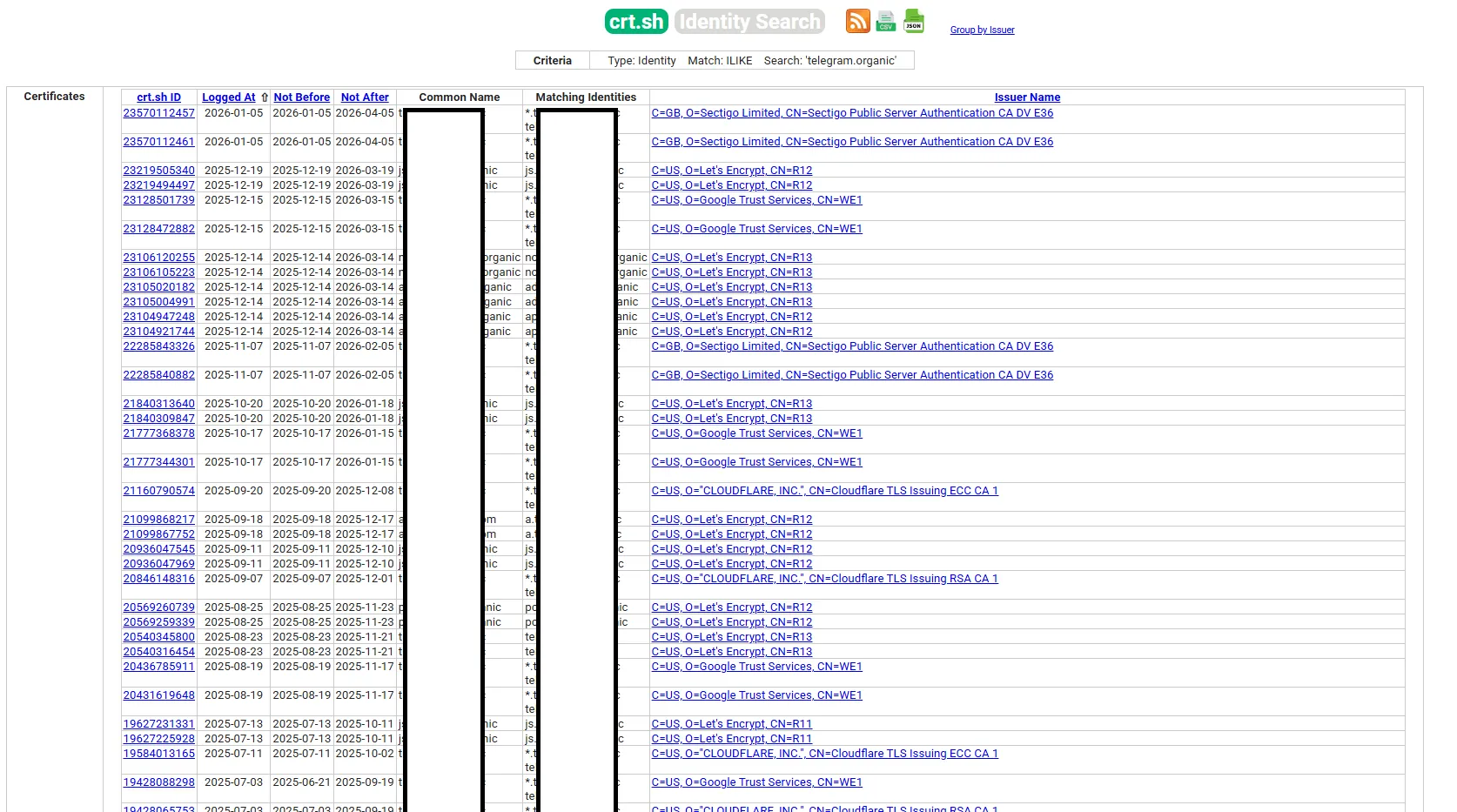1457x812 pixels.
Task: Sort by Issuer Name column header
Action: (1027, 97)
